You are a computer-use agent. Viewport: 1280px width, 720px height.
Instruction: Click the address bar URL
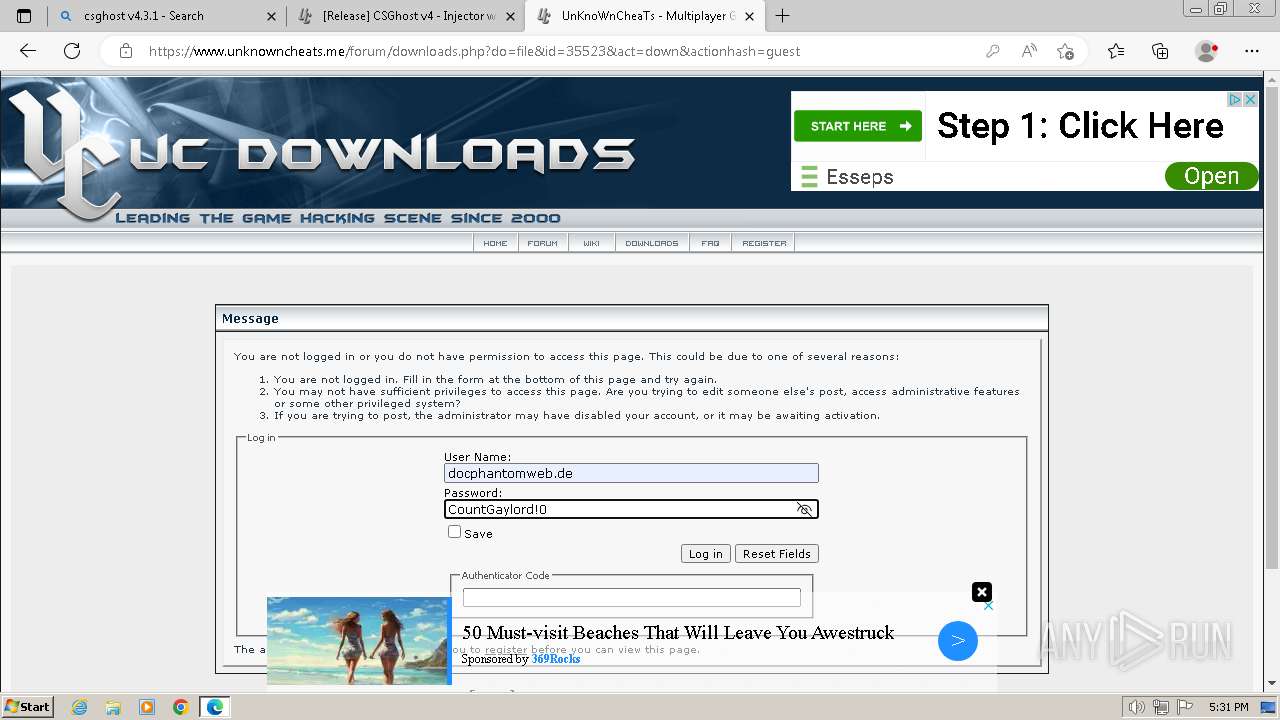[474, 51]
